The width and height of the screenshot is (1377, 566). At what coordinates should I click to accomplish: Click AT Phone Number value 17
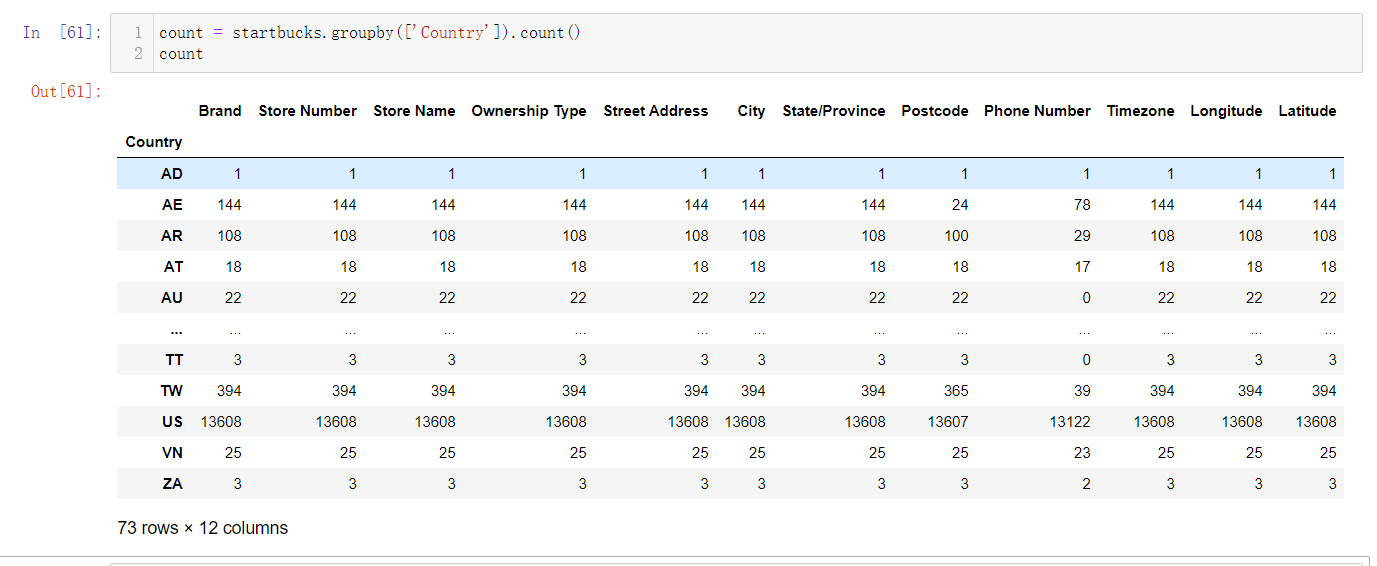point(1082,267)
